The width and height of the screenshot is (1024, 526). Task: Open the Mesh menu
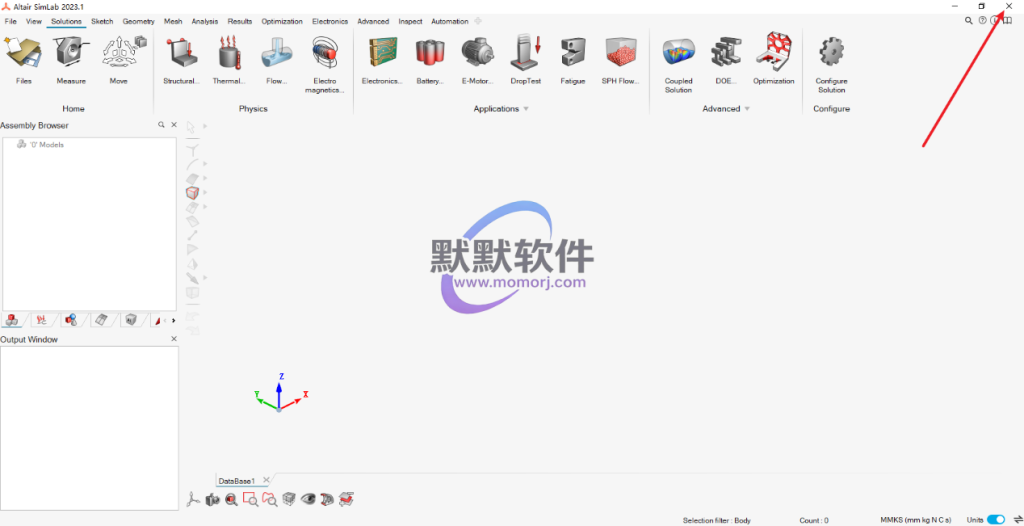pyautogui.click(x=173, y=21)
